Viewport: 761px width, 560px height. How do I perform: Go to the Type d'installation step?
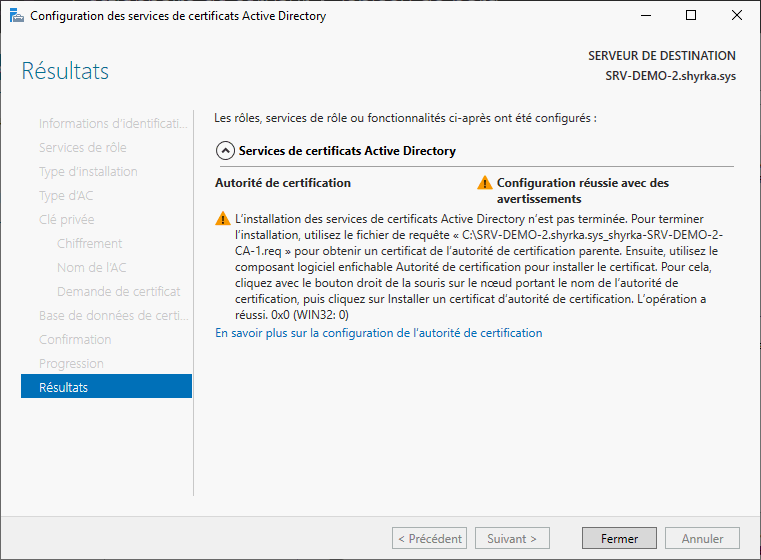(88, 171)
